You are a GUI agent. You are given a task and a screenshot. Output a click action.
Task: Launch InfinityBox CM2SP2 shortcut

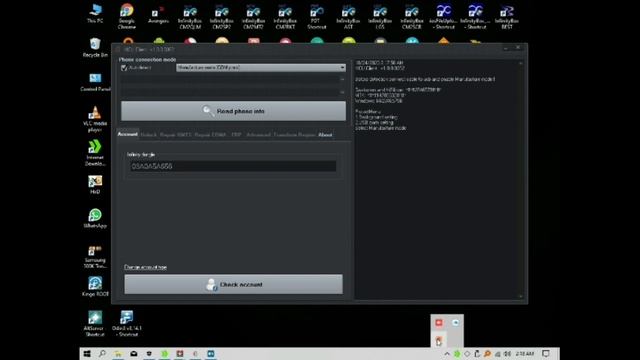pyautogui.click(x=222, y=17)
